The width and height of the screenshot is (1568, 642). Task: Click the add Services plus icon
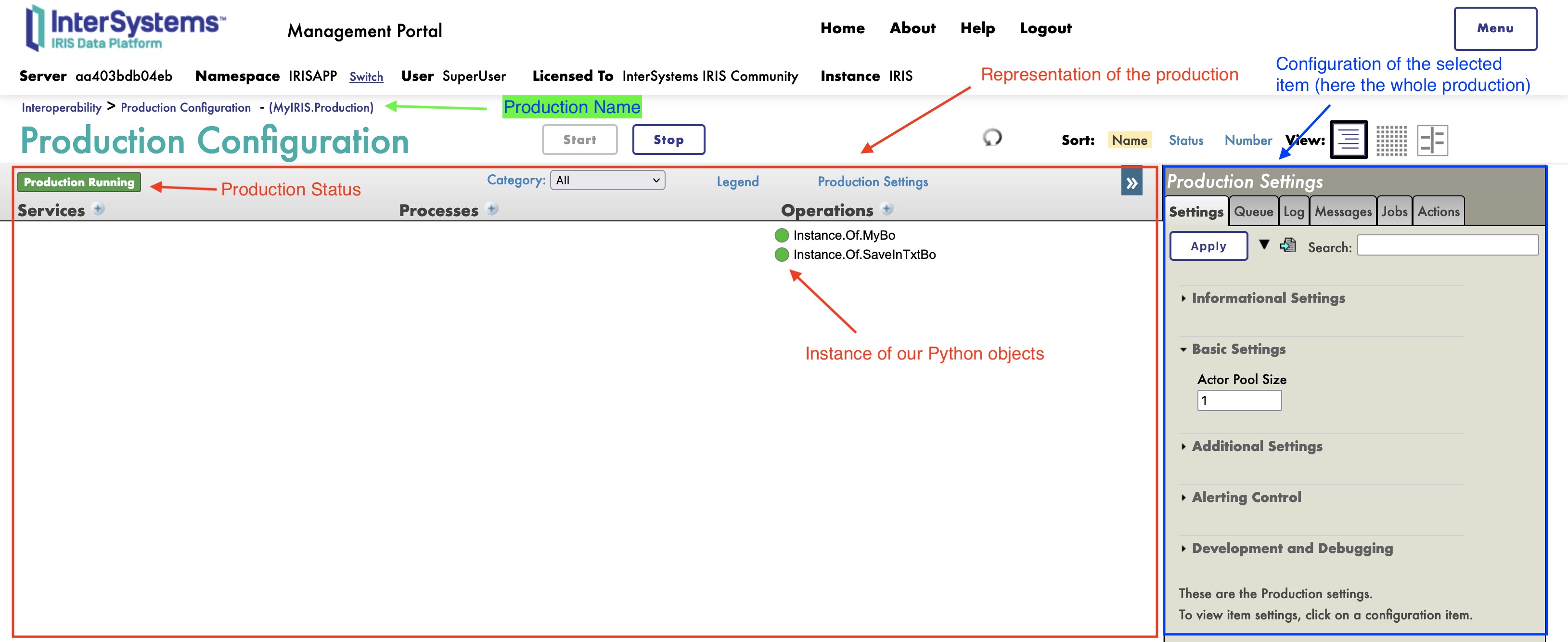point(98,209)
